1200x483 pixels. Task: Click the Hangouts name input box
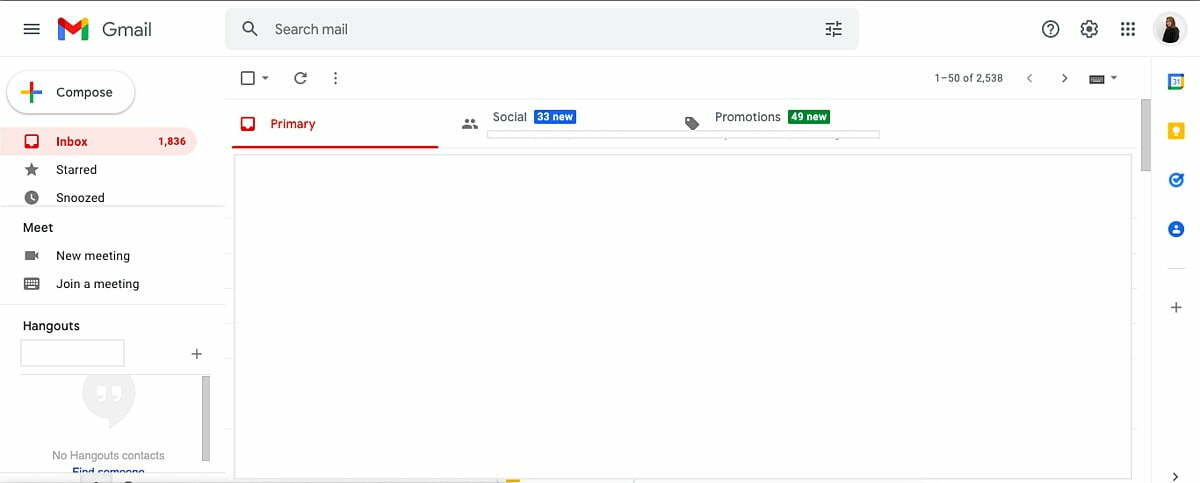tap(73, 353)
